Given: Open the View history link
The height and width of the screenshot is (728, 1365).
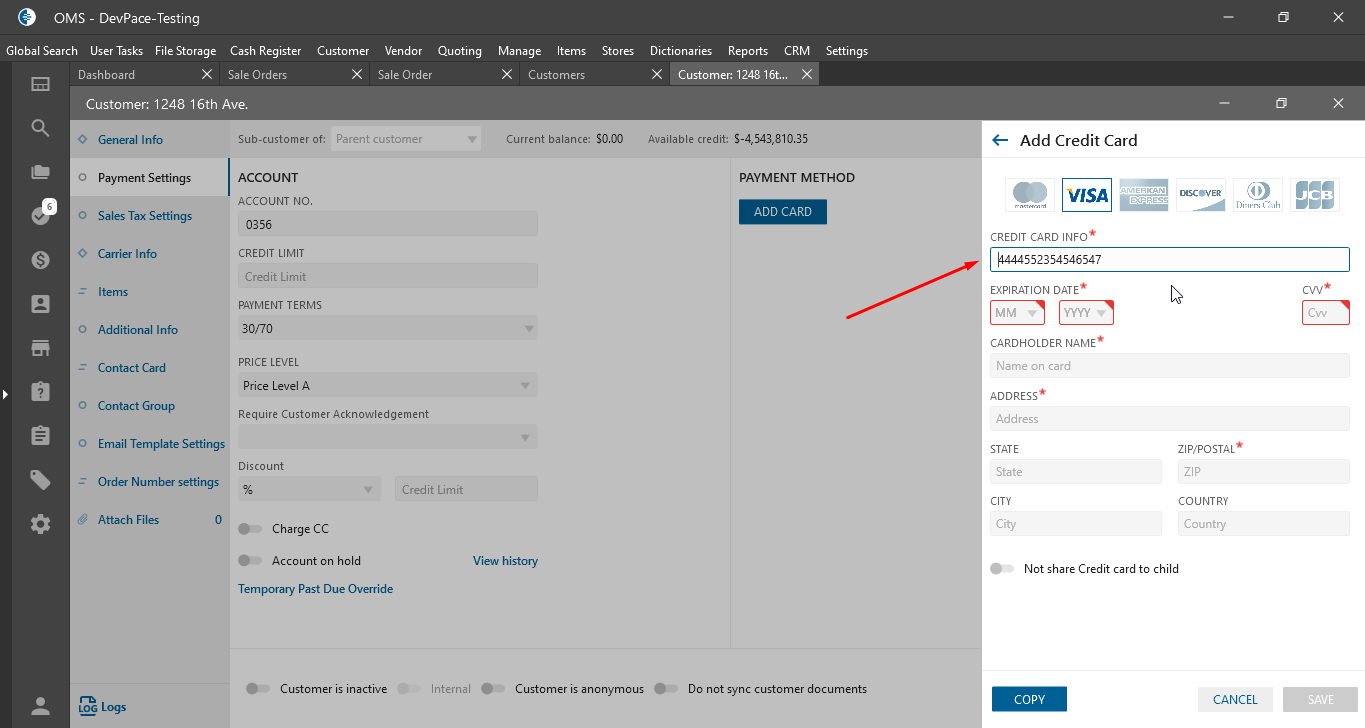Looking at the screenshot, I should [x=505, y=561].
